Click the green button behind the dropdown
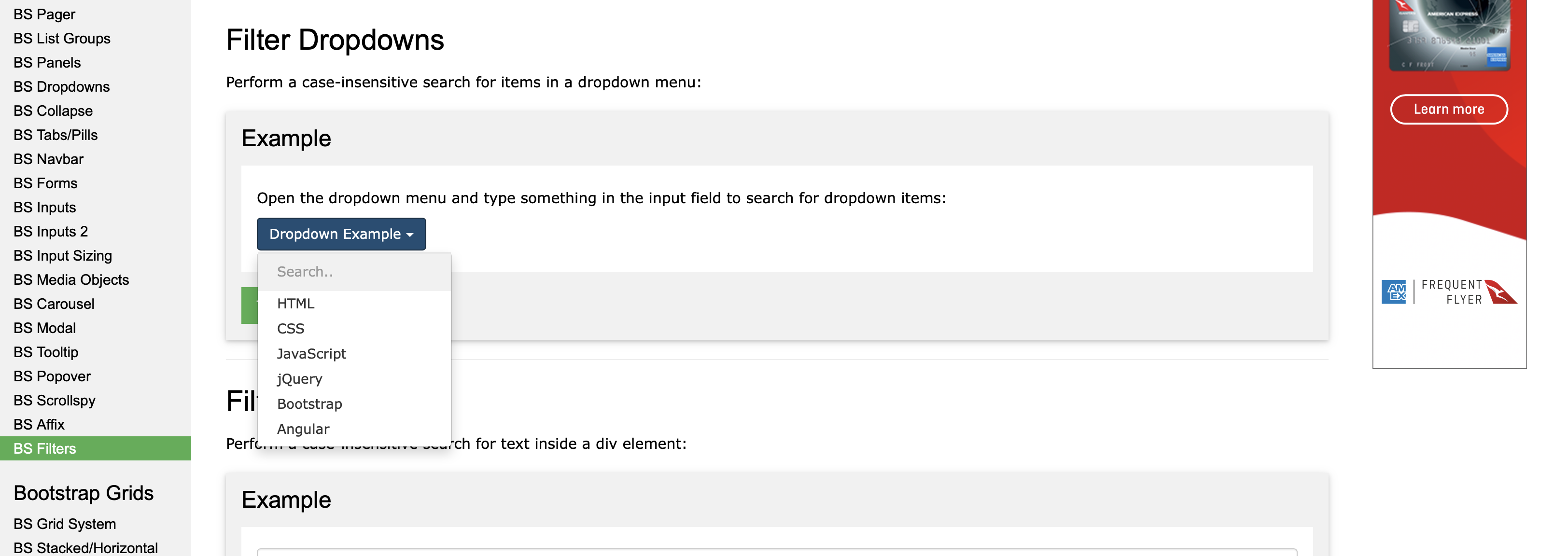 pos(250,306)
